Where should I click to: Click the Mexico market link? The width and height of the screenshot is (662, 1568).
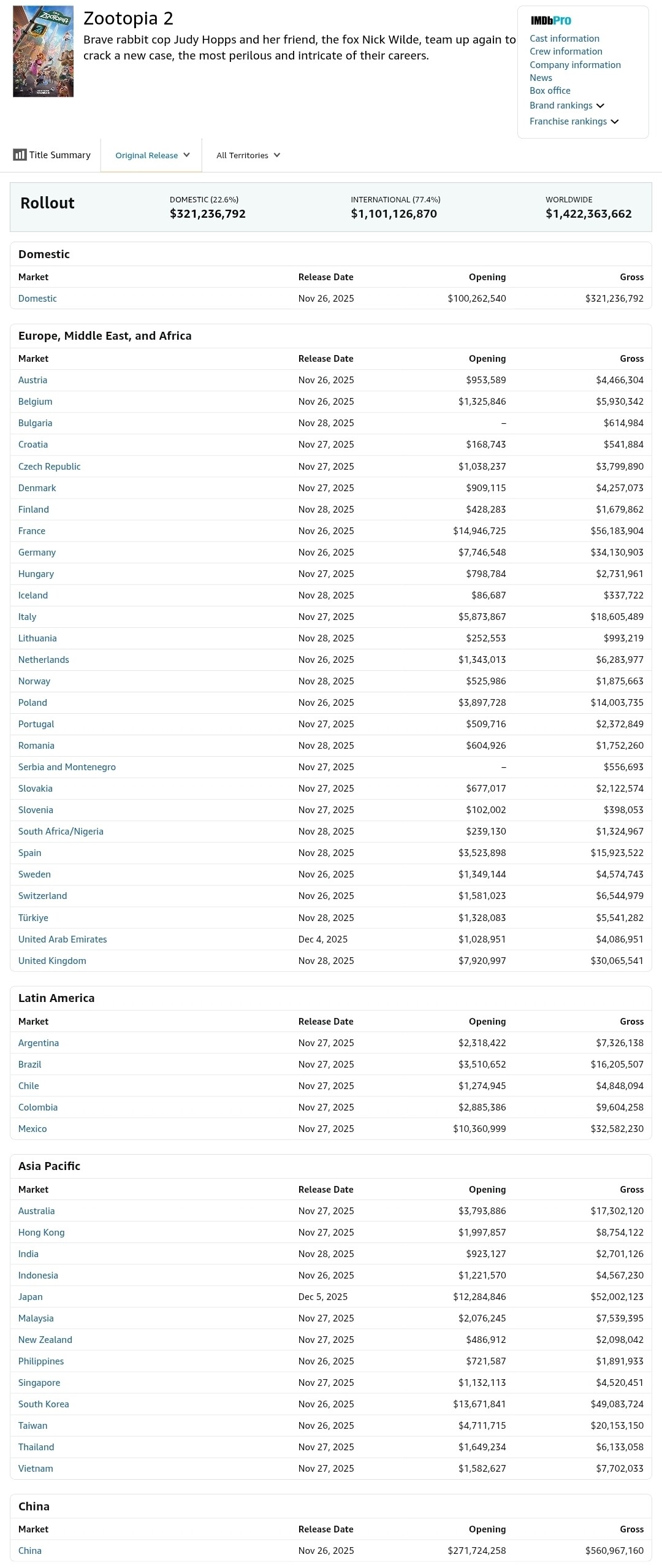(x=32, y=1129)
